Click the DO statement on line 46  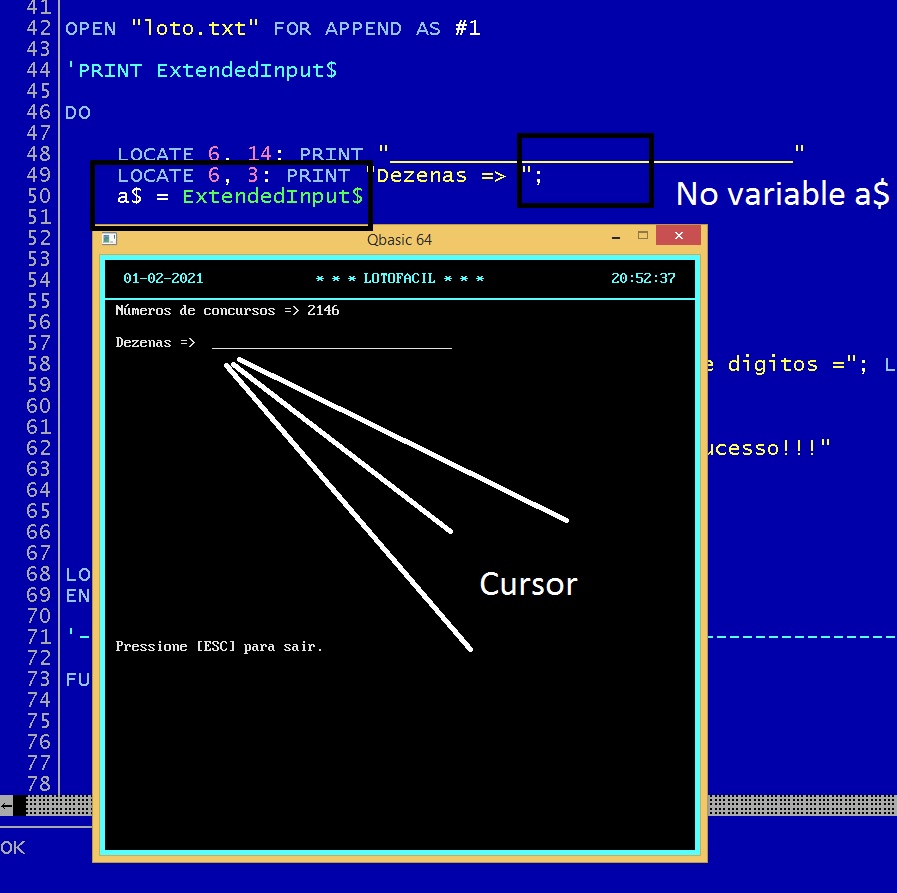tap(78, 112)
